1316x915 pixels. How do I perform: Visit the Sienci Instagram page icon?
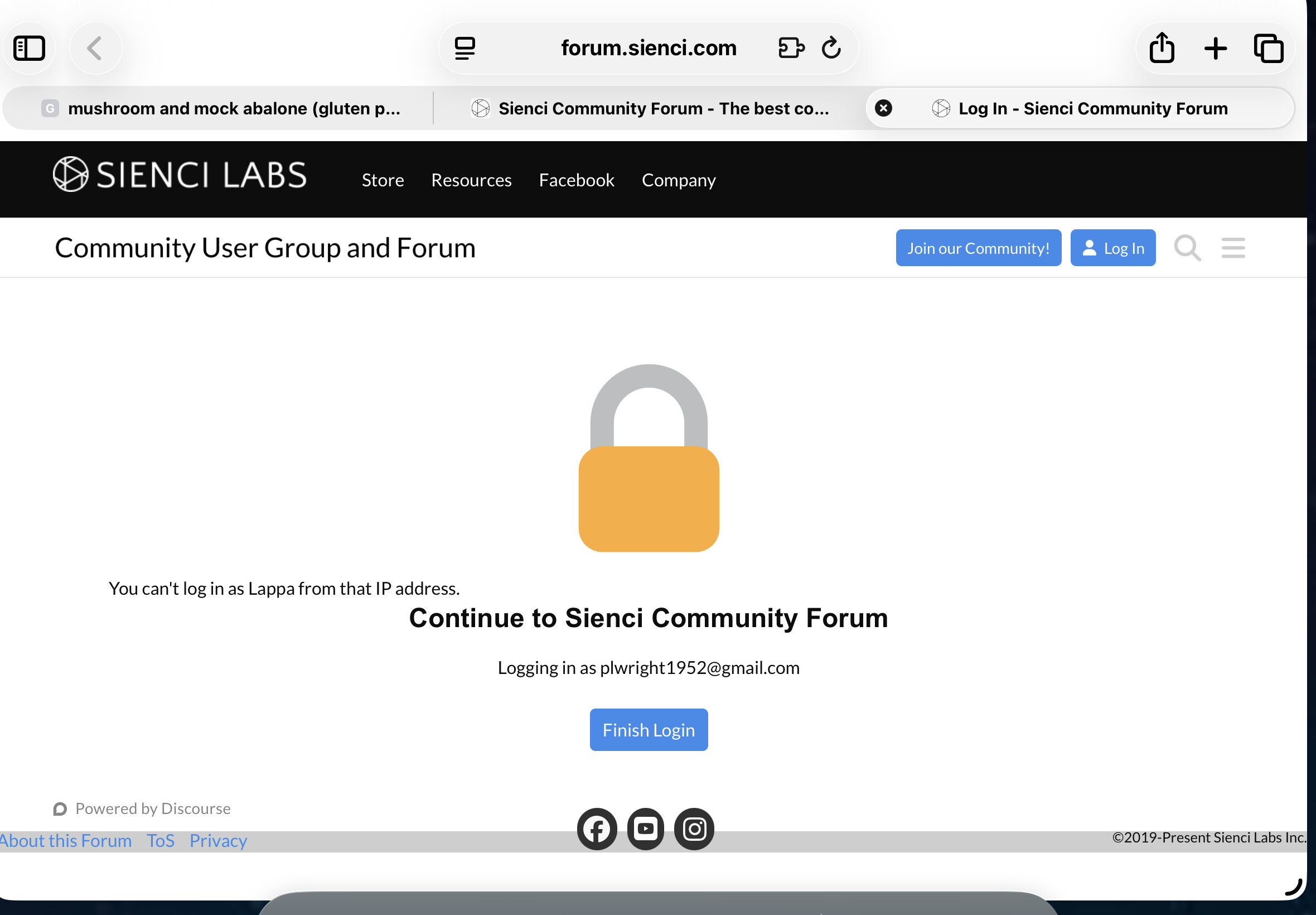click(x=694, y=829)
